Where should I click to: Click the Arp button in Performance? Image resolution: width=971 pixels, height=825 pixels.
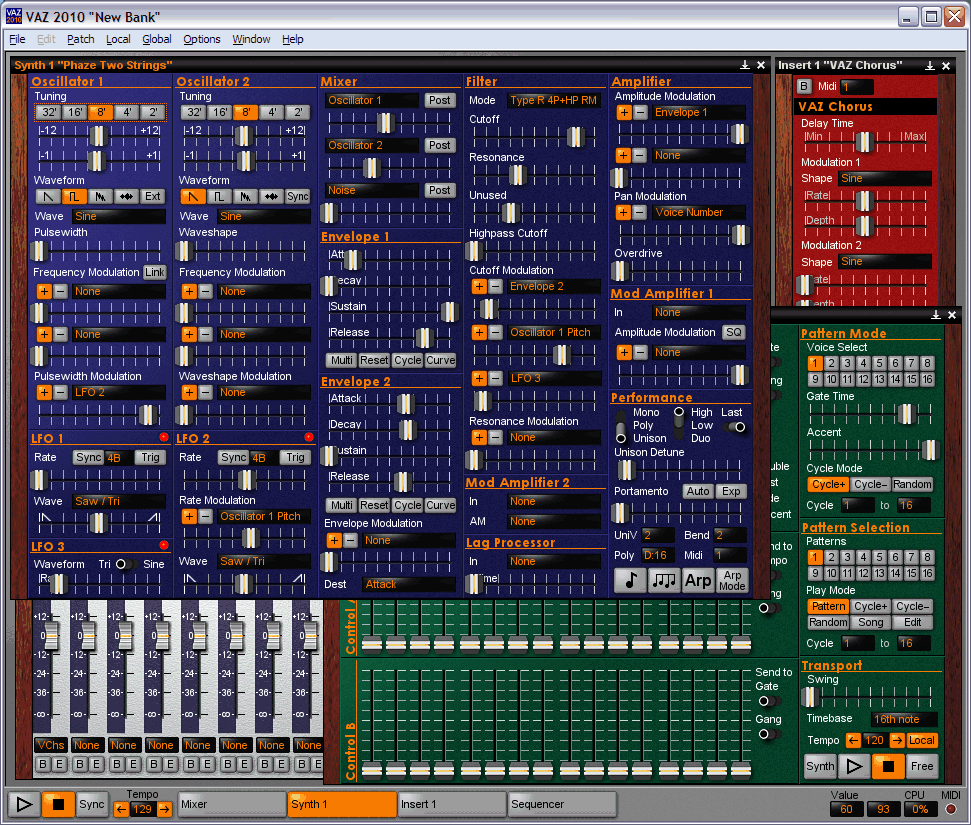pos(698,580)
